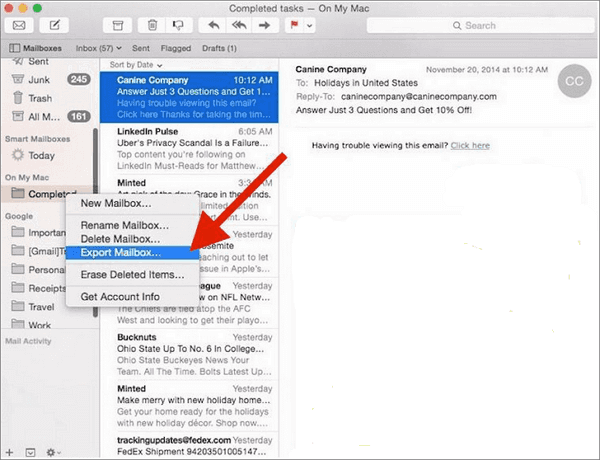The width and height of the screenshot is (600, 460).
Task: Select the Trash mailbox in sidebar
Action: [x=48, y=98]
